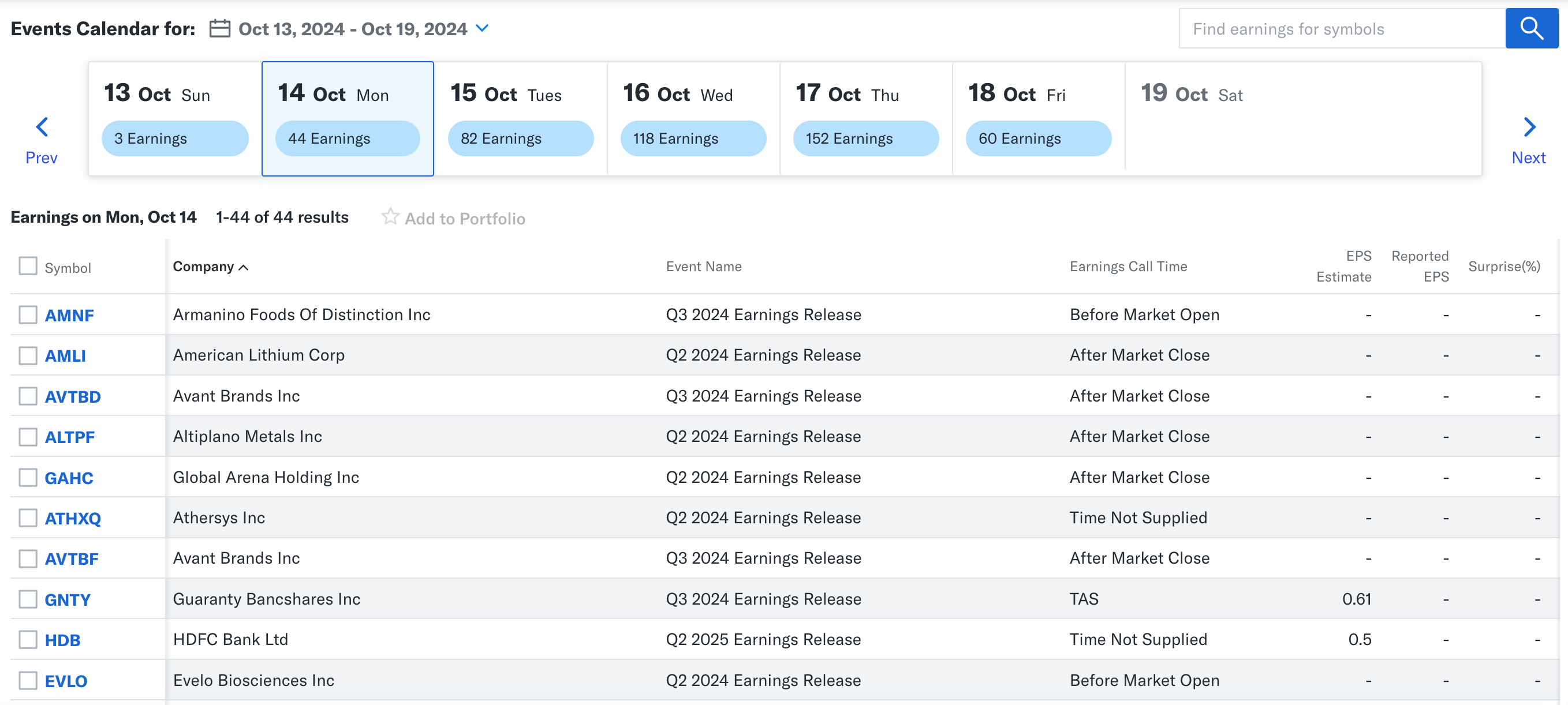Click the Next arrow icon
This screenshot has height=705, width=1568.
[x=1529, y=126]
